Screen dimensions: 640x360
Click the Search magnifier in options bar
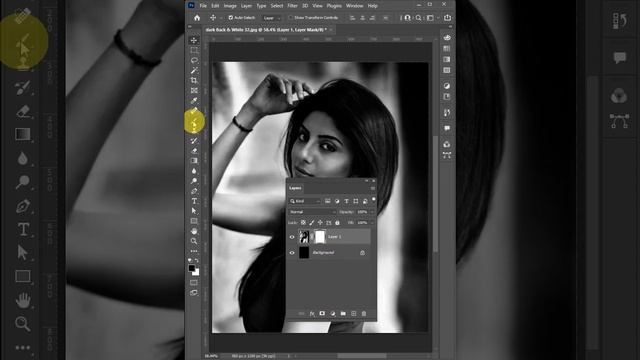coord(418,18)
